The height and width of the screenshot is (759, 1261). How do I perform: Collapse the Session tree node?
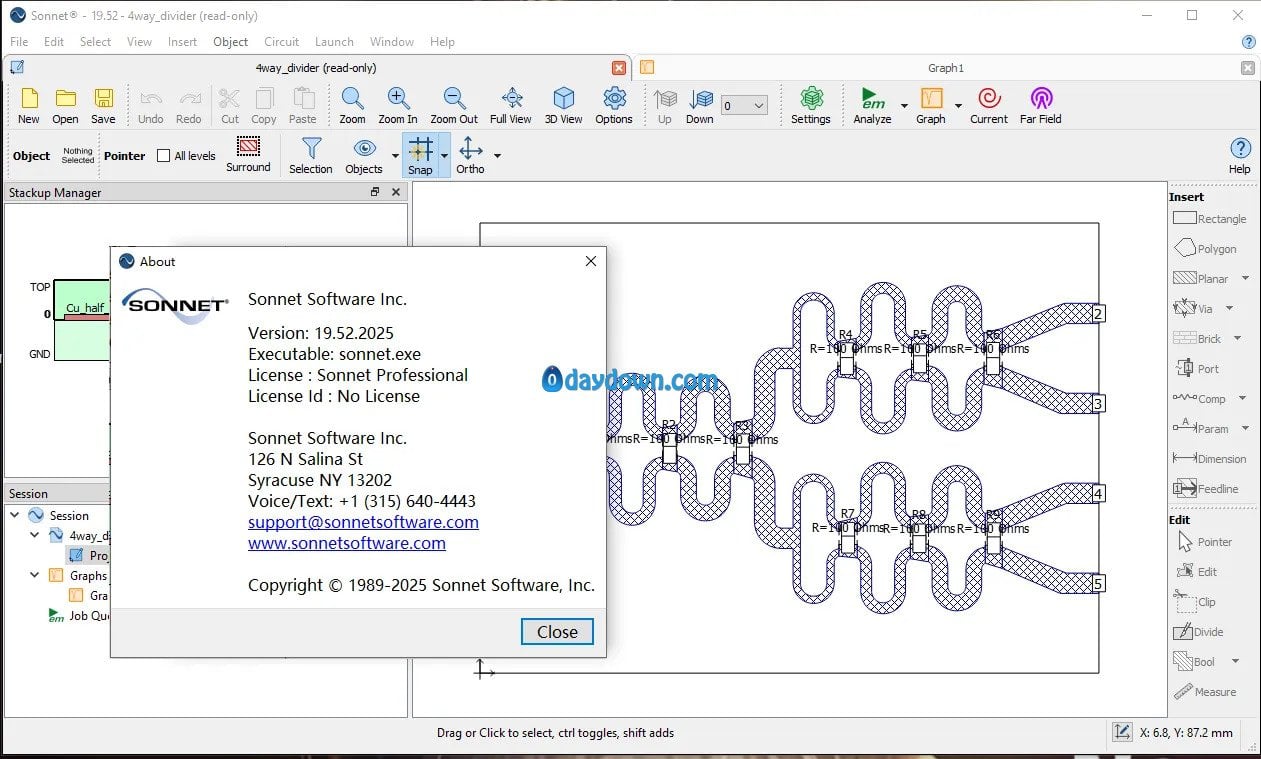pyautogui.click(x=15, y=515)
